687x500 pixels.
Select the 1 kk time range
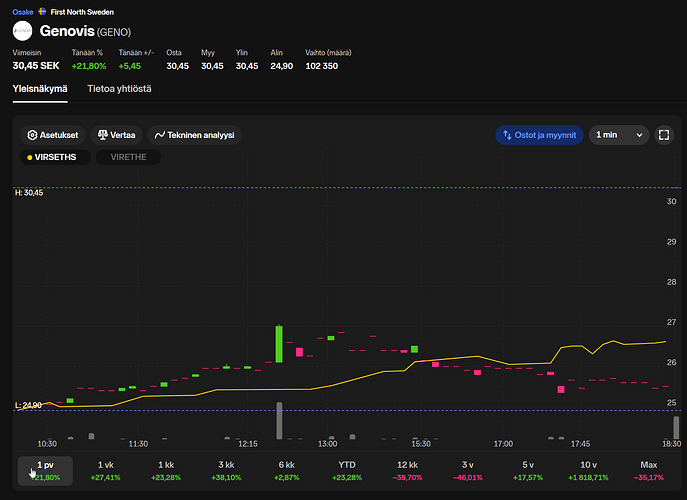166,471
